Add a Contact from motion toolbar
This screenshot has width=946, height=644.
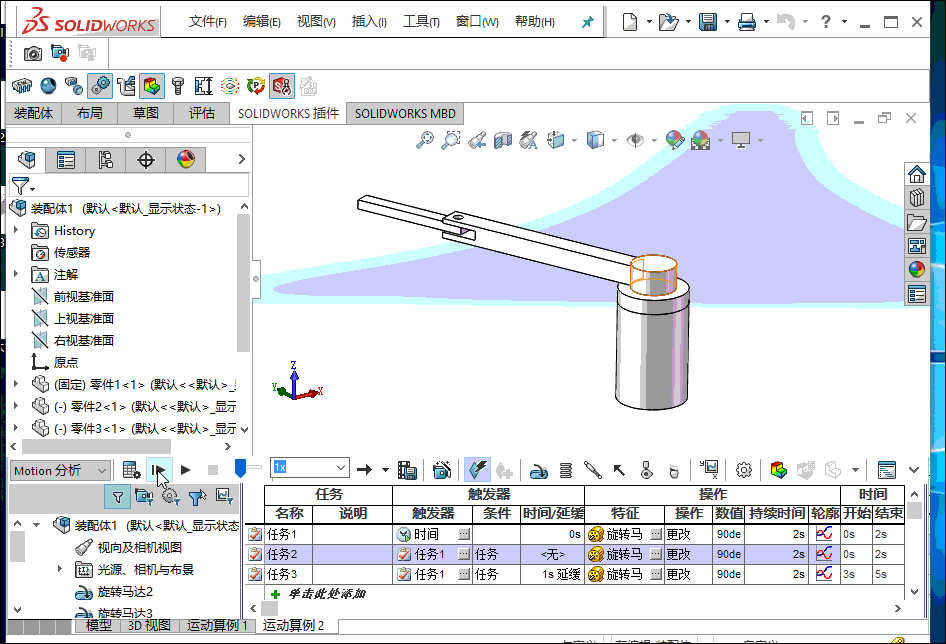[647, 470]
